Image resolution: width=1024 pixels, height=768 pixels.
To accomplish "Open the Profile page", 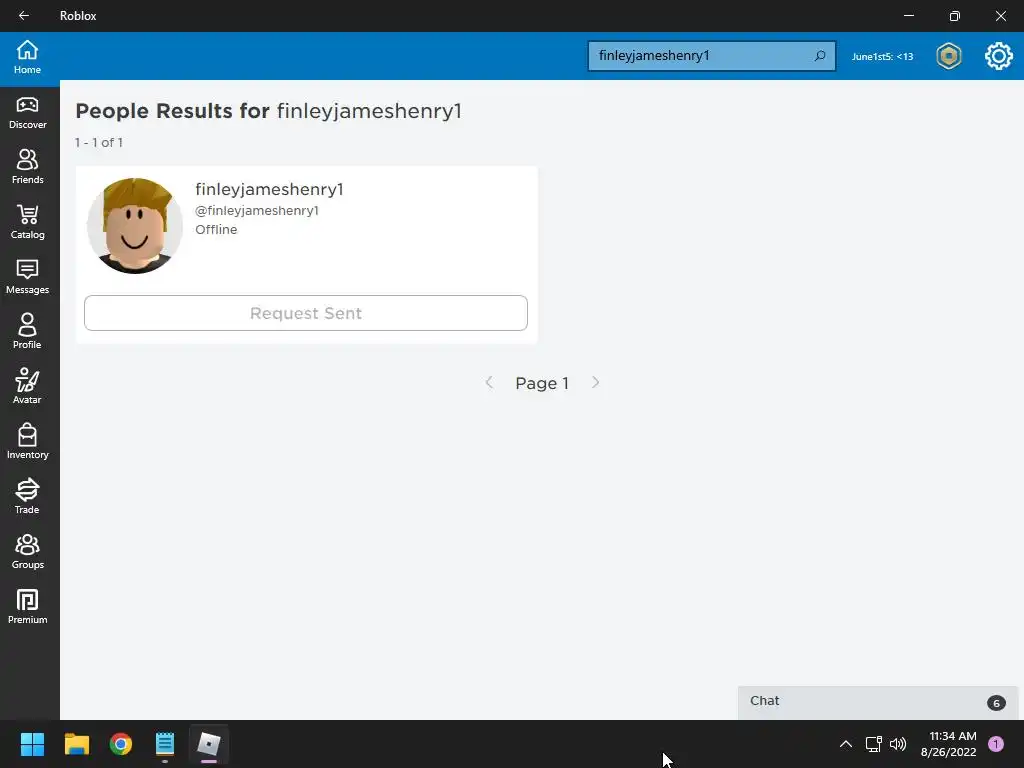I will 27,332.
